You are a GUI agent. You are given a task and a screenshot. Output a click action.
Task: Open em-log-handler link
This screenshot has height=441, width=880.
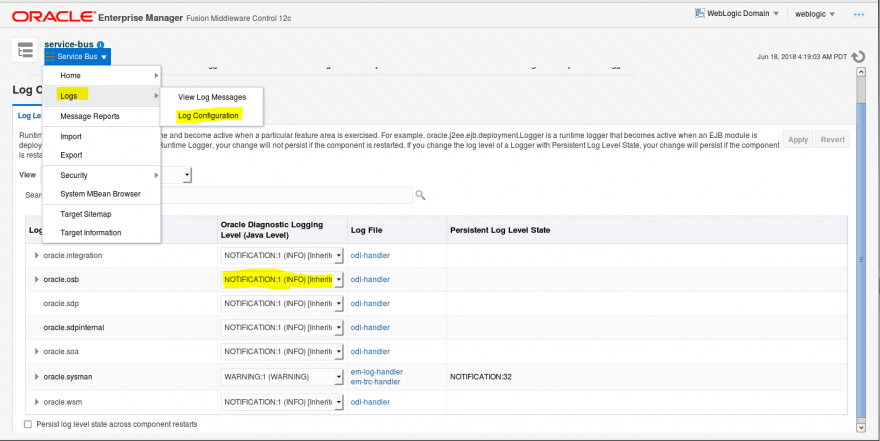[x=376, y=371]
